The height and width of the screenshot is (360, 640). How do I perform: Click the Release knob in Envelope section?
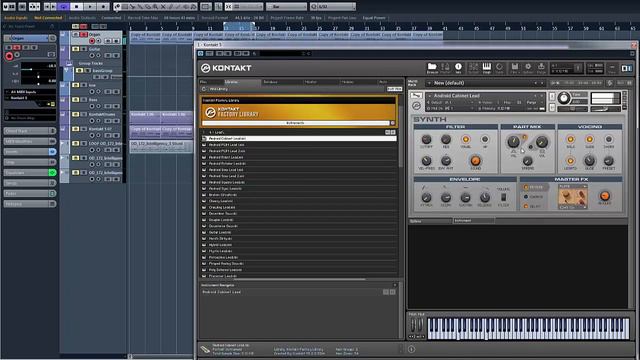(484, 198)
